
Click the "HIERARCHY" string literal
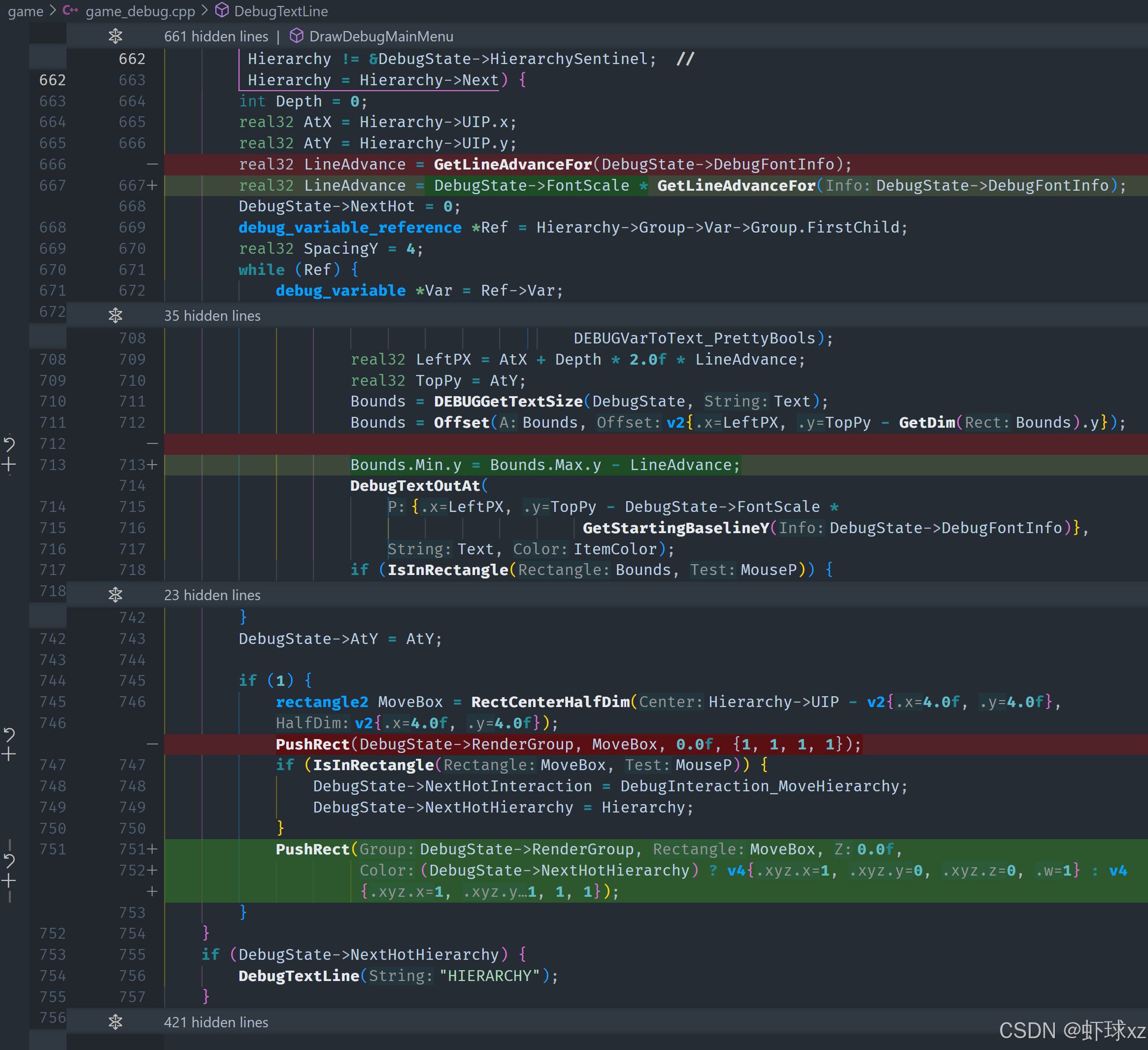pos(489,976)
